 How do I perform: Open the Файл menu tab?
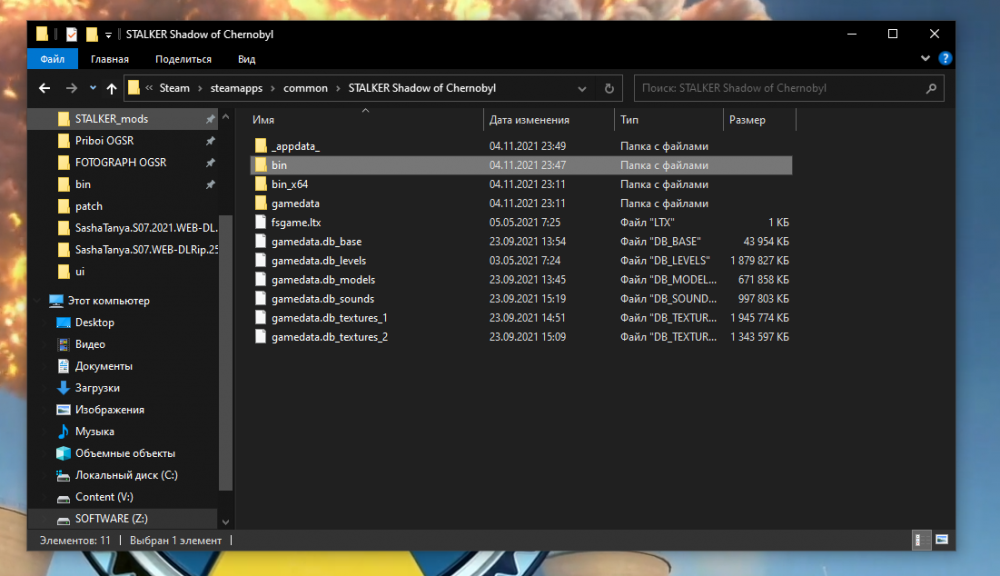click(x=52, y=59)
